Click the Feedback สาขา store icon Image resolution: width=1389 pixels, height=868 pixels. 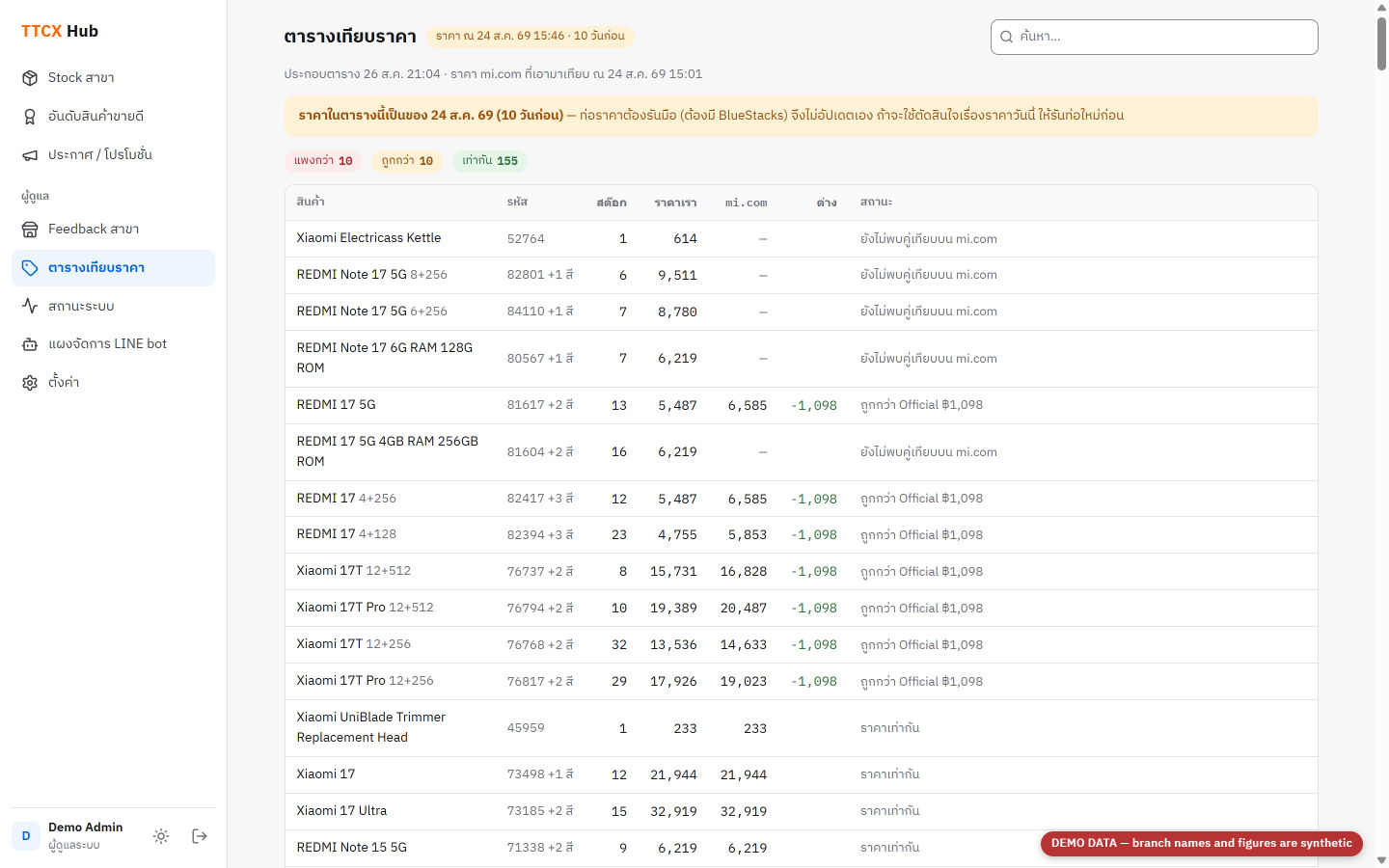(30, 230)
